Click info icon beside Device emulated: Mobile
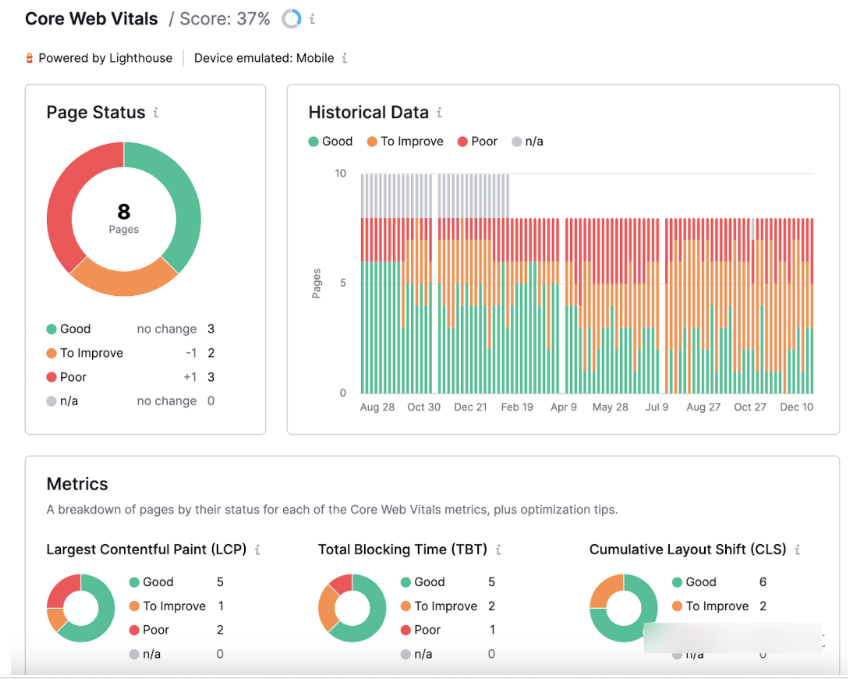848x679 pixels. [345, 58]
